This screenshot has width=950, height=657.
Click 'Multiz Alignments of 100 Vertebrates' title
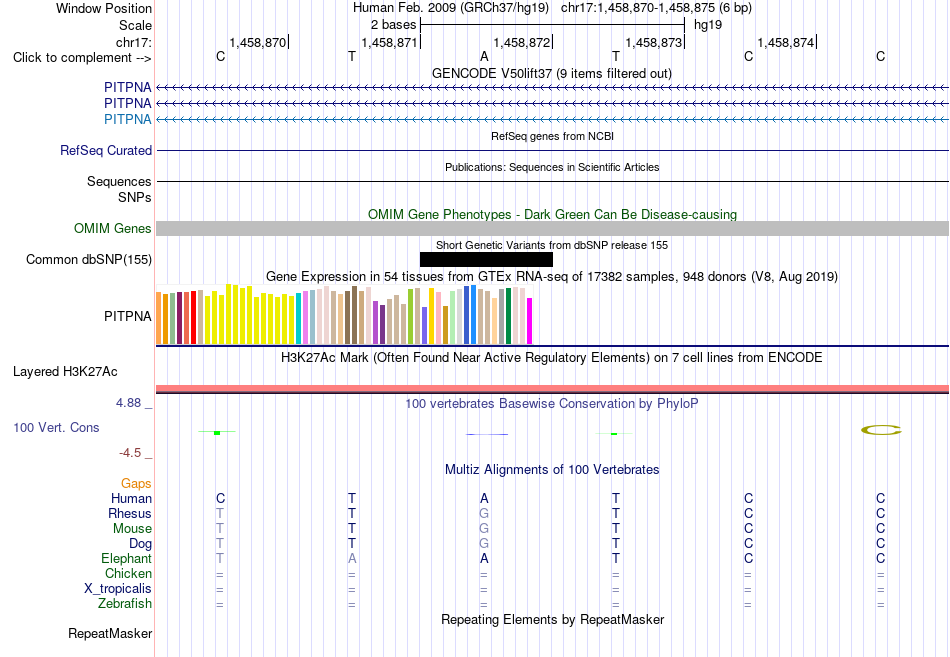pos(552,470)
